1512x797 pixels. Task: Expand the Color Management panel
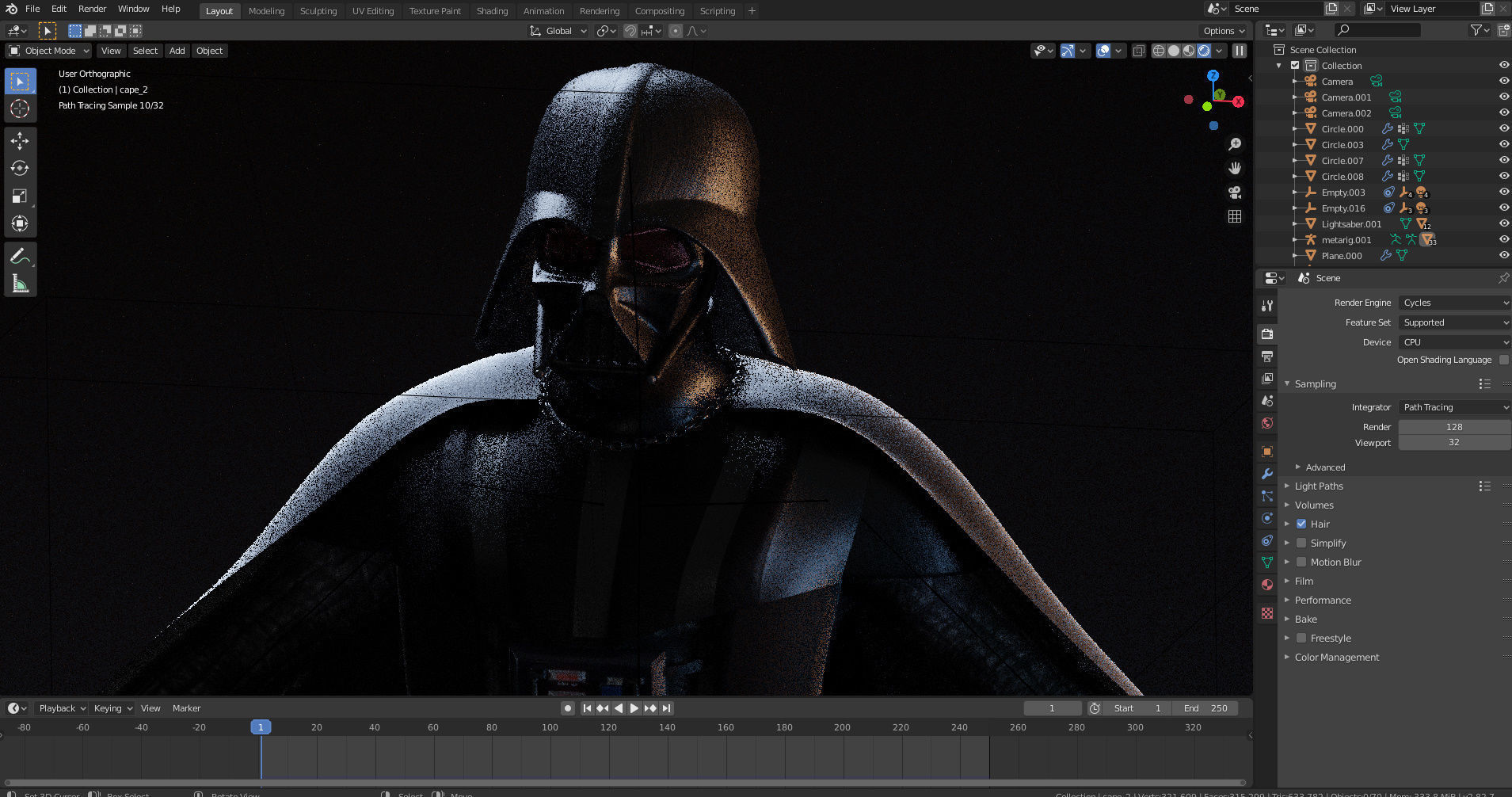click(1336, 658)
